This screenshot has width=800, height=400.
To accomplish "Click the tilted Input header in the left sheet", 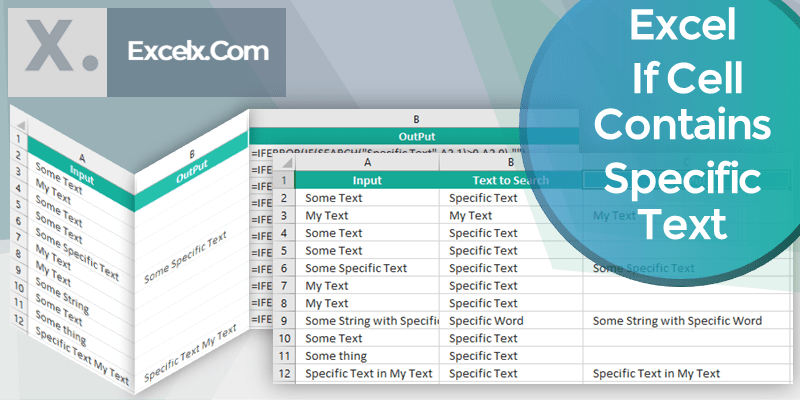I will (x=82, y=173).
